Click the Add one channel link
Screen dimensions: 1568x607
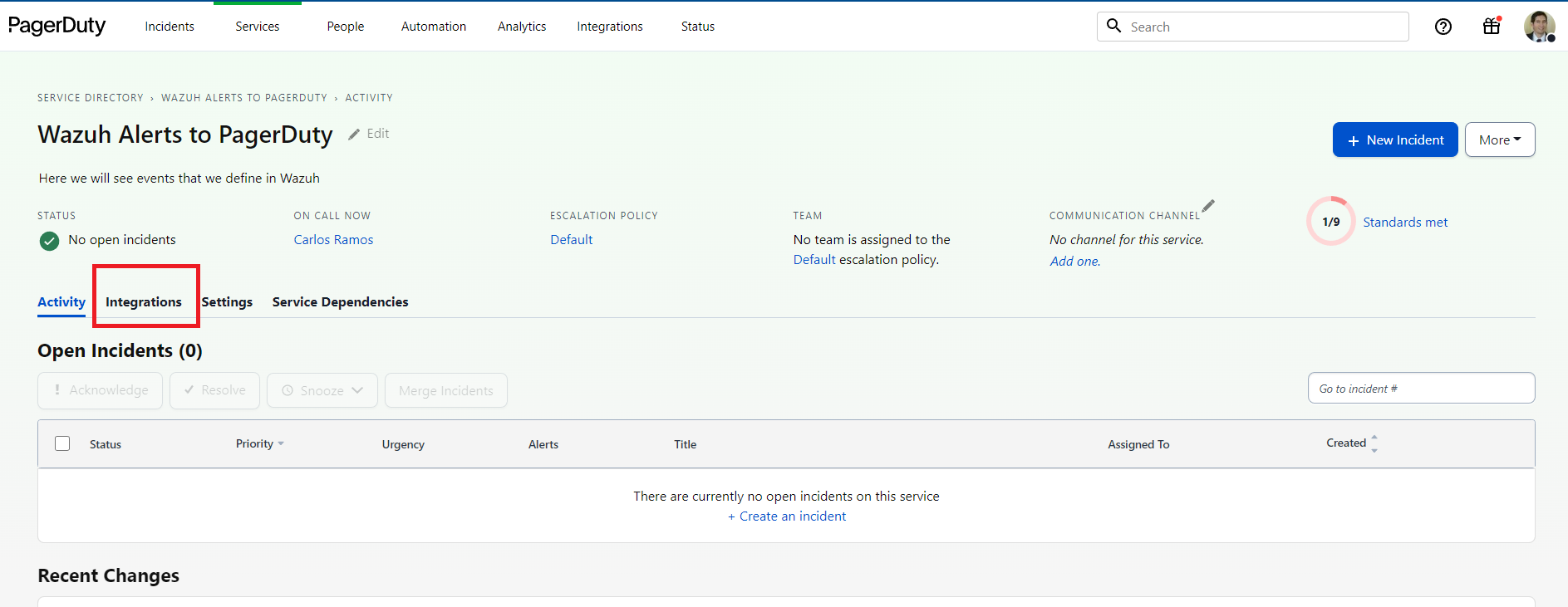tap(1075, 262)
